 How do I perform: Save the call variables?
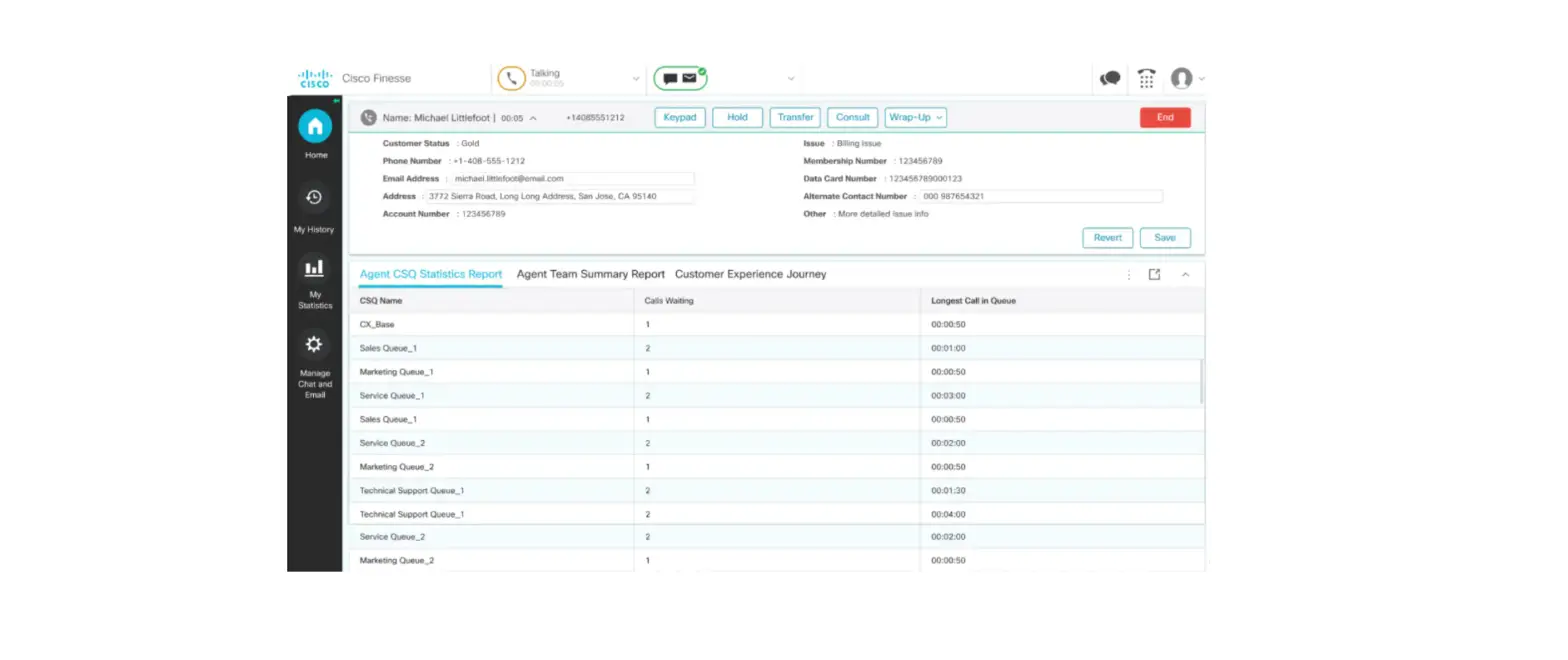(x=1165, y=238)
